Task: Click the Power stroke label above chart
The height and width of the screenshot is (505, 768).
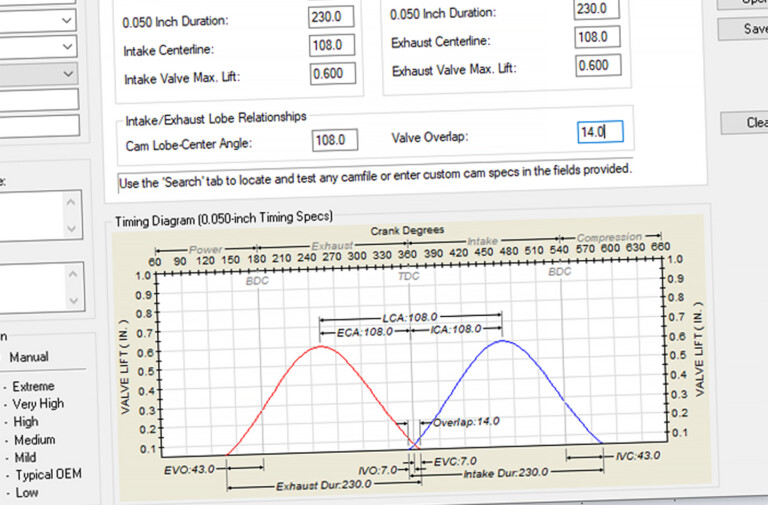Action: pos(206,250)
